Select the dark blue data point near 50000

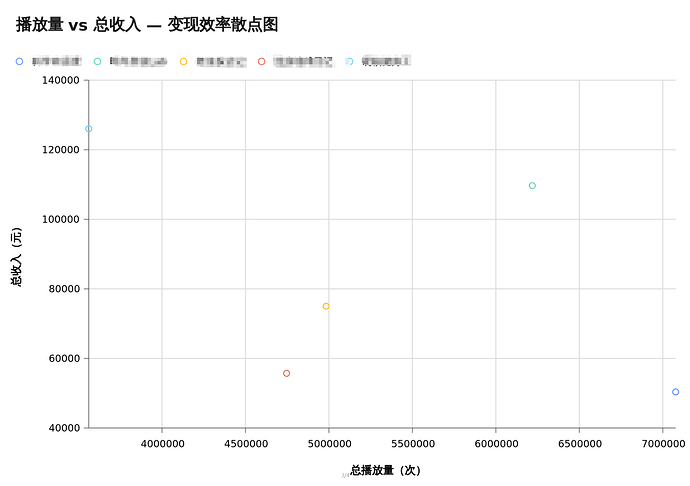coord(675,392)
